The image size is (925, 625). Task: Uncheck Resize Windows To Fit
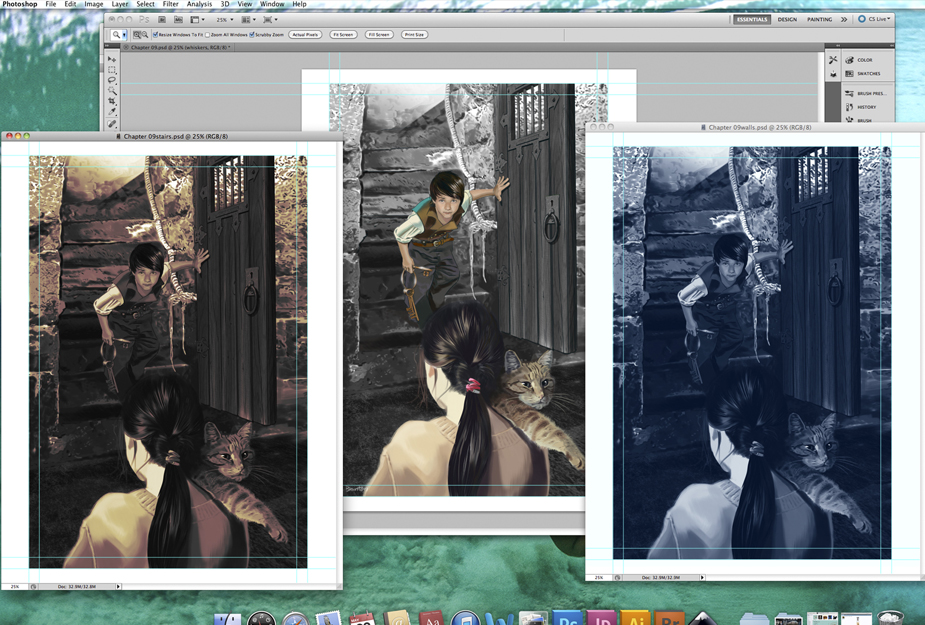(155, 35)
